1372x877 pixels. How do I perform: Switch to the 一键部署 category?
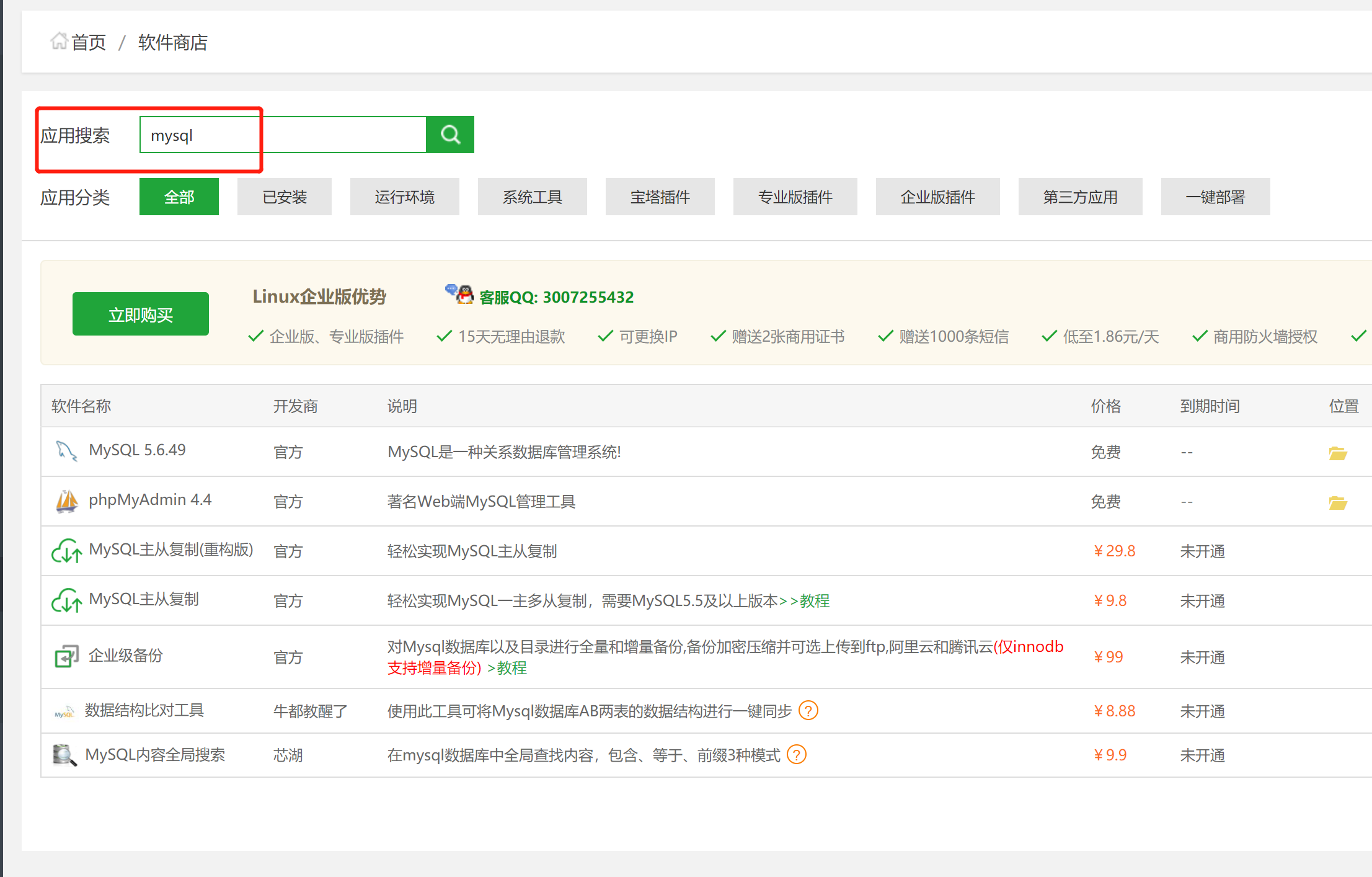[x=1216, y=197]
